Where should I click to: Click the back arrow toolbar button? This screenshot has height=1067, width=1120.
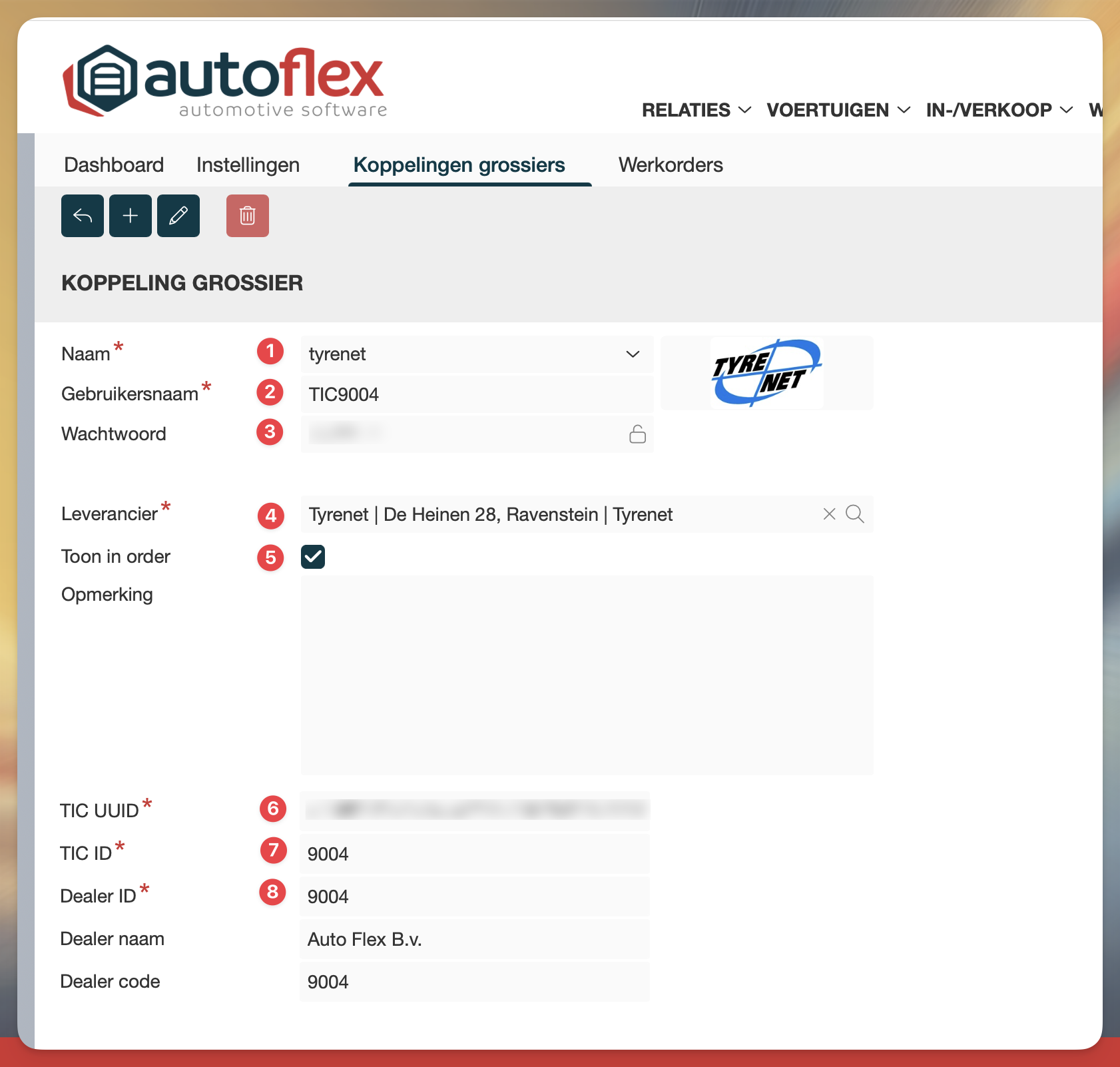click(x=83, y=216)
